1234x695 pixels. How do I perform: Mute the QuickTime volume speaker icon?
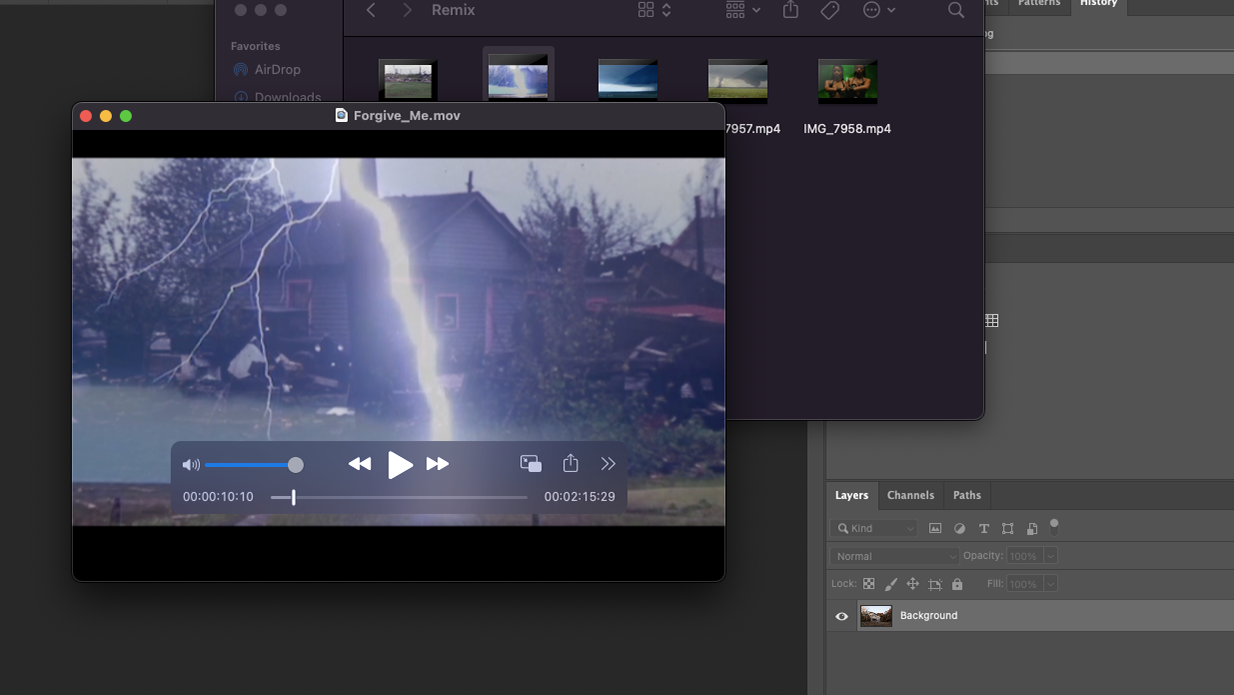point(191,465)
